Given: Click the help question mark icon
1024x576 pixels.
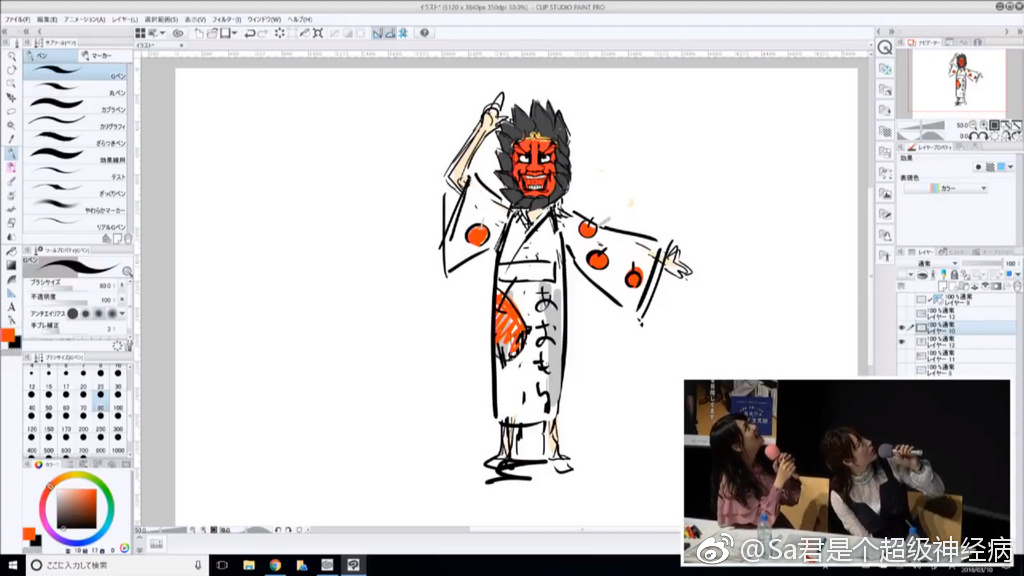Looking at the screenshot, I should coord(424,33).
